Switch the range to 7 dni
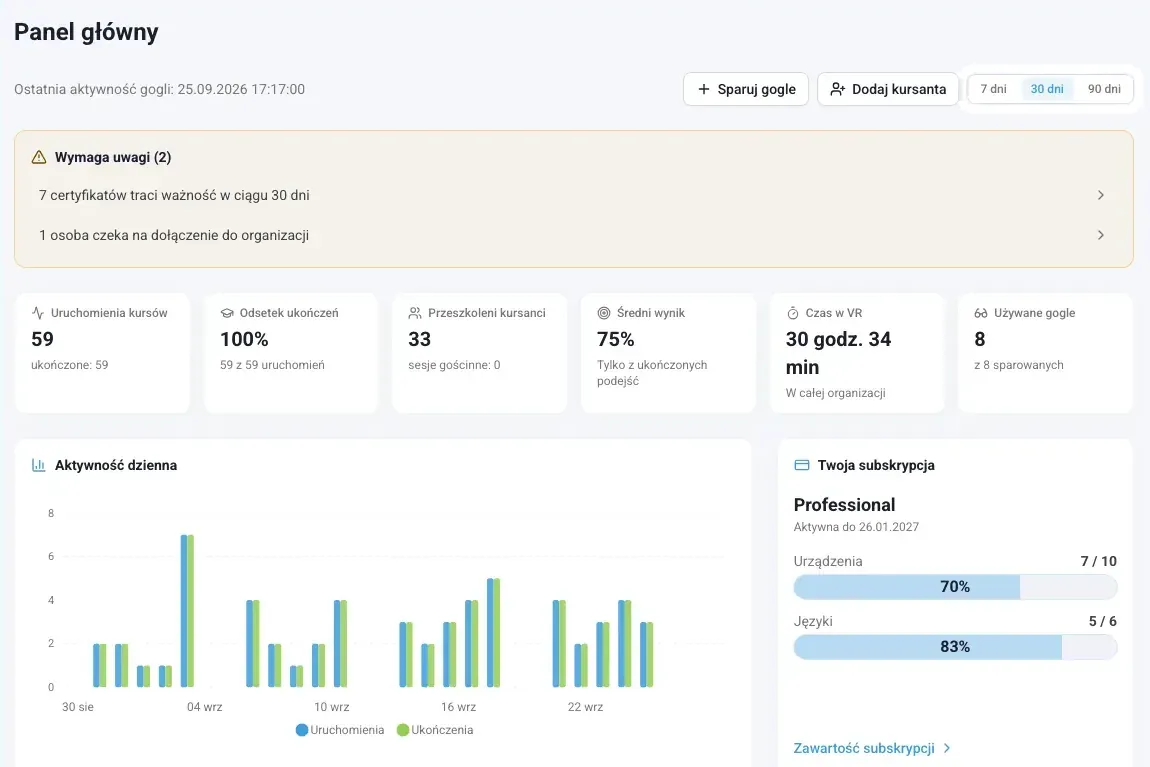The width and height of the screenshot is (1150, 767). [x=993, y=89]
